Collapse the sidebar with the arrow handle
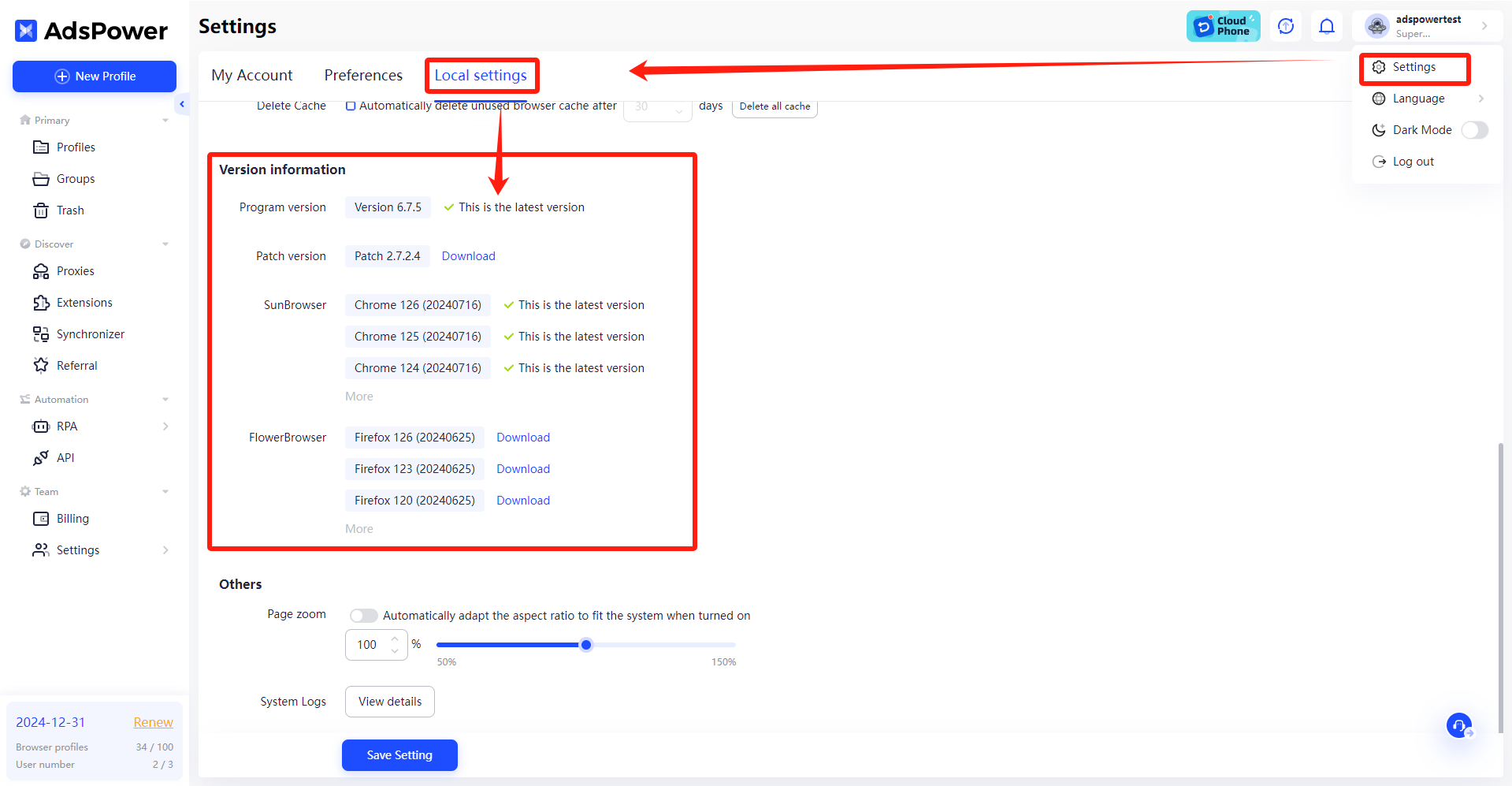This screenshot has height=786, width=1512. [182, 104]
